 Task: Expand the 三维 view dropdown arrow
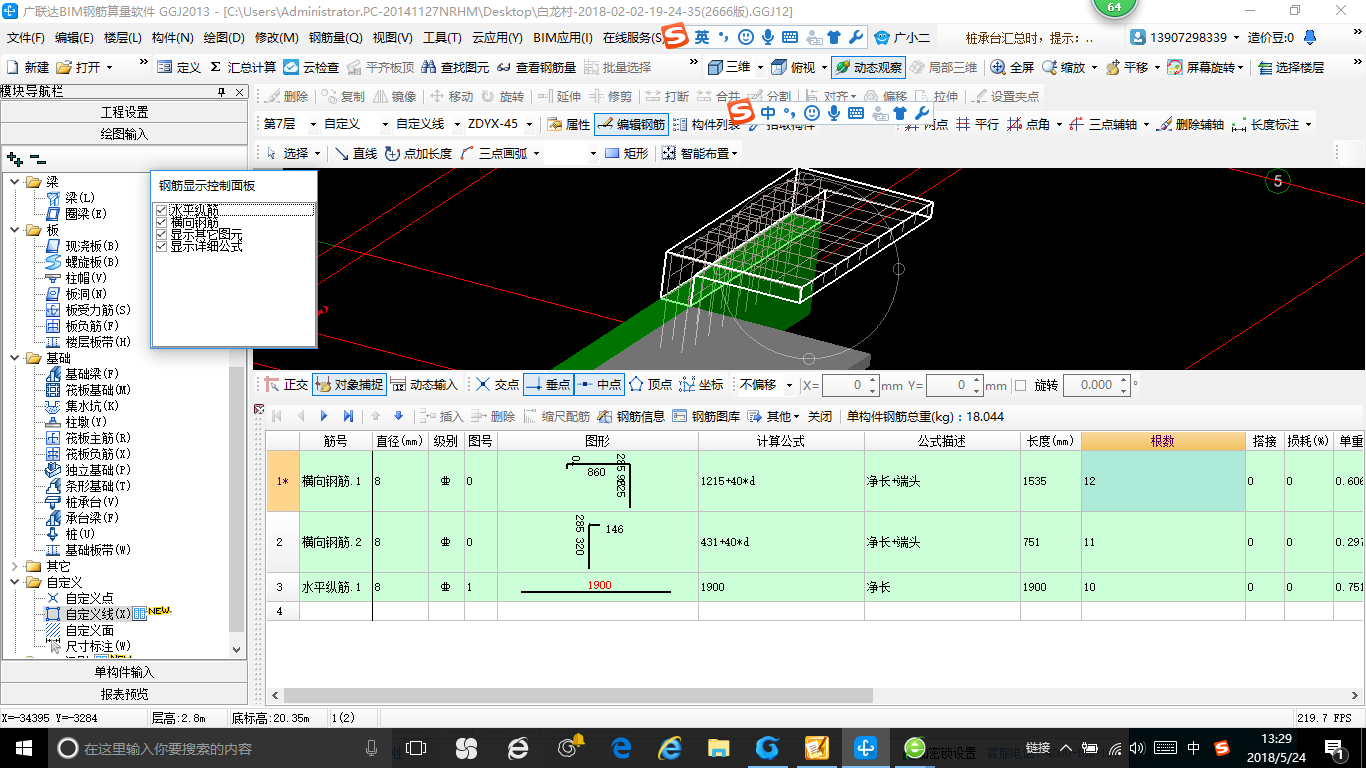click(x=760, y=68)
